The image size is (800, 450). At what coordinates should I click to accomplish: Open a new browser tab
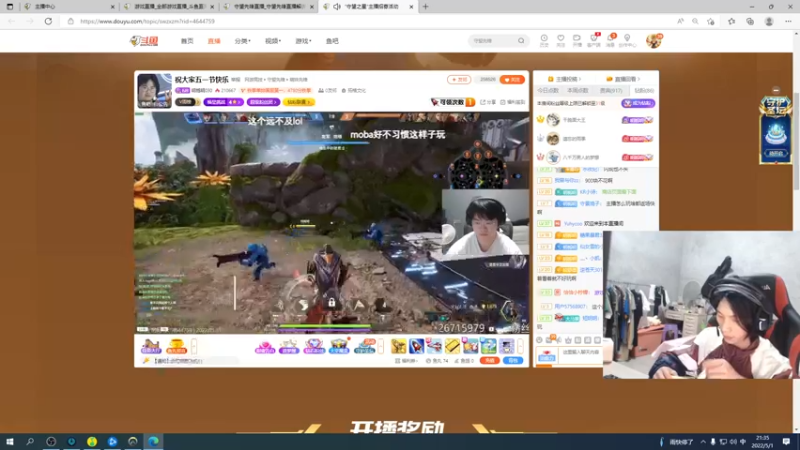point(426,7)
